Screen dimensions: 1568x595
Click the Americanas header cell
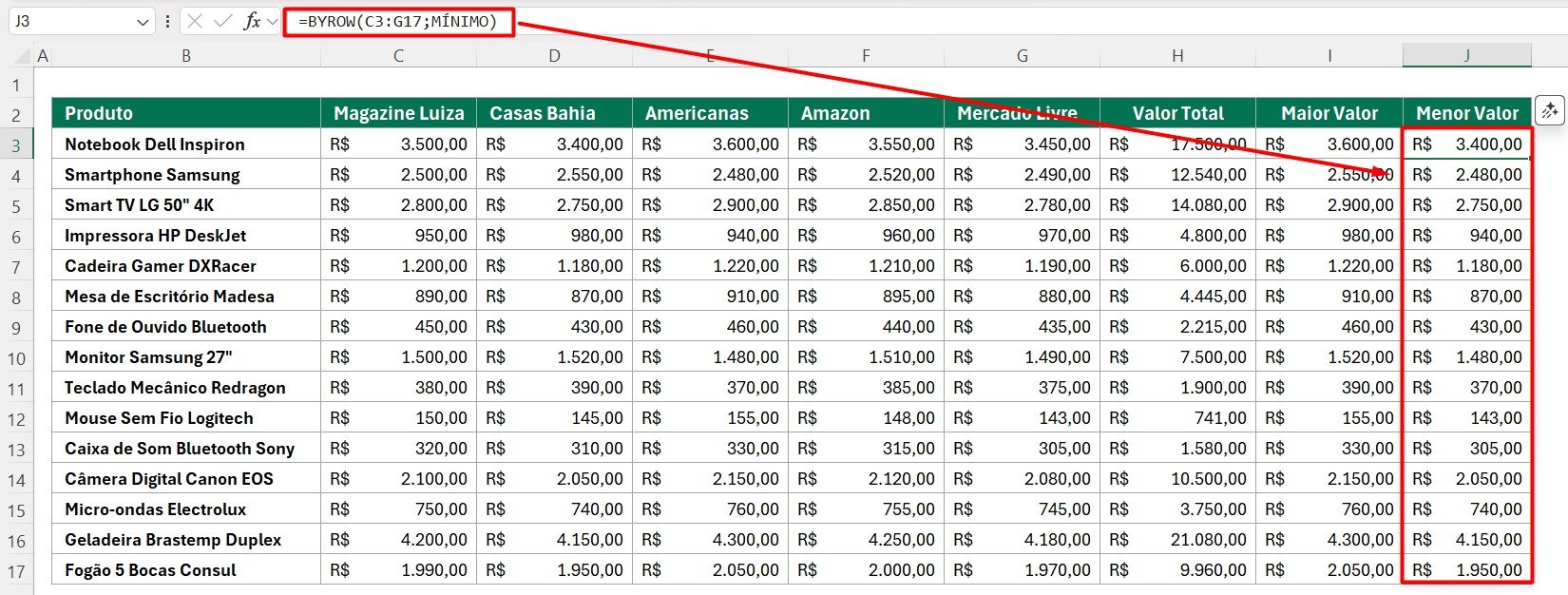pos(710,113)
